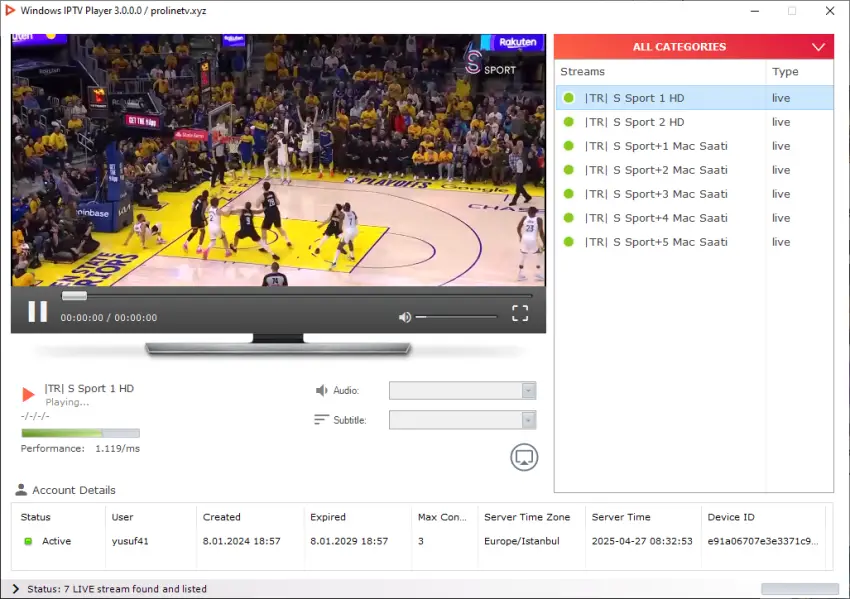
Task: Click green dot for S Sport 1 HD
Action: pyautogui.click(x=569, y=98)
